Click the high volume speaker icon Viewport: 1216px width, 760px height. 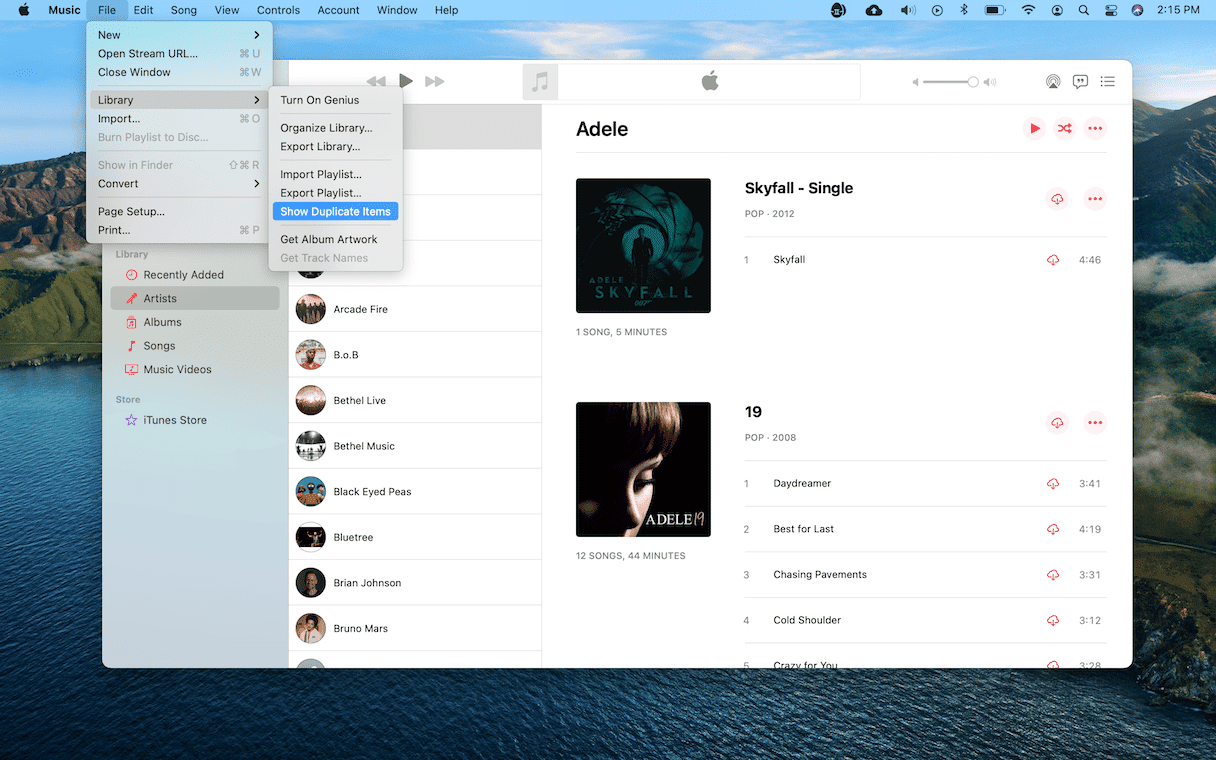pos(989,82)
